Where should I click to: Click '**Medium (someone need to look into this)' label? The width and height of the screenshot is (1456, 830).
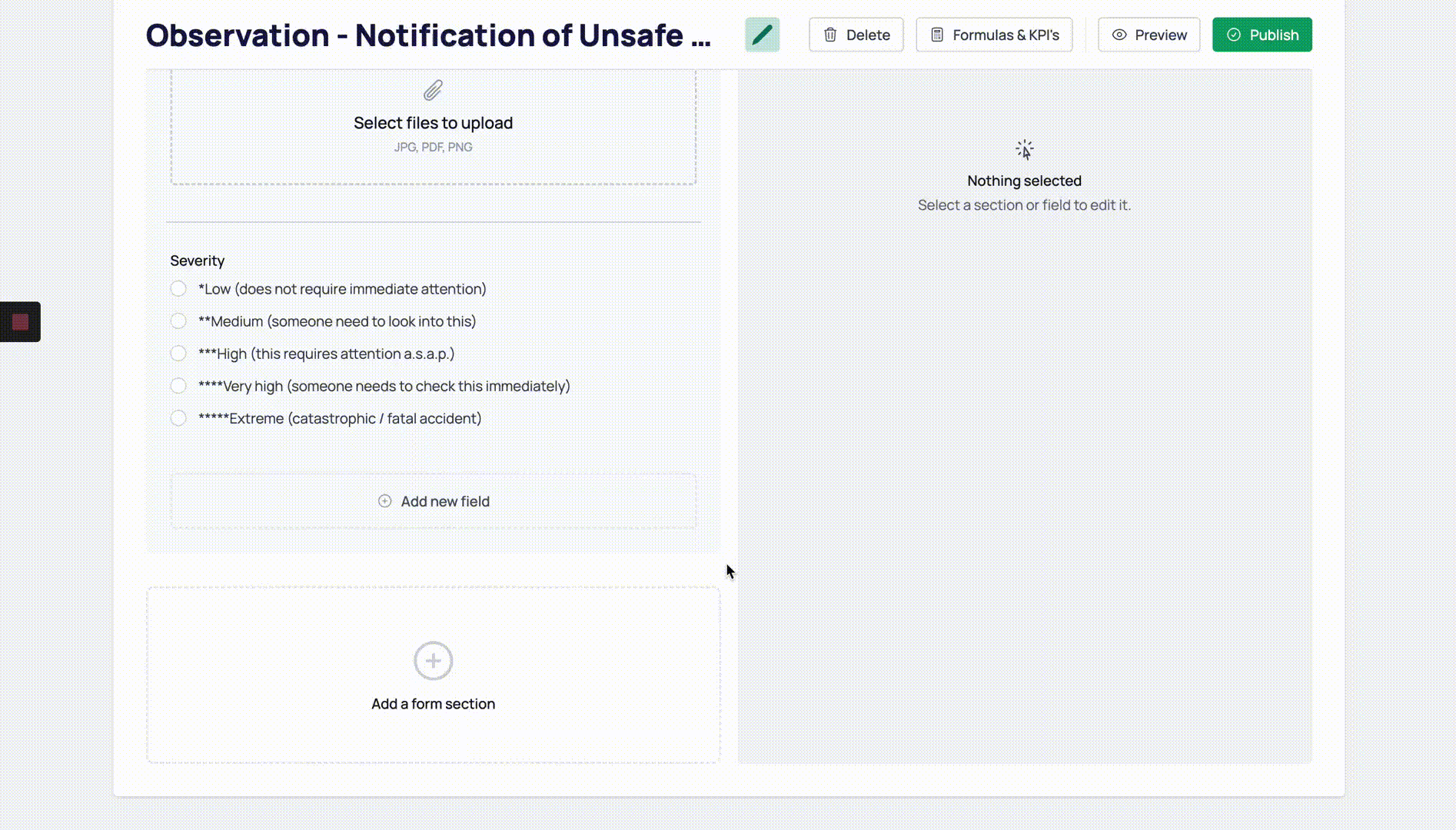pyautogui.click(x=337, y=321)
